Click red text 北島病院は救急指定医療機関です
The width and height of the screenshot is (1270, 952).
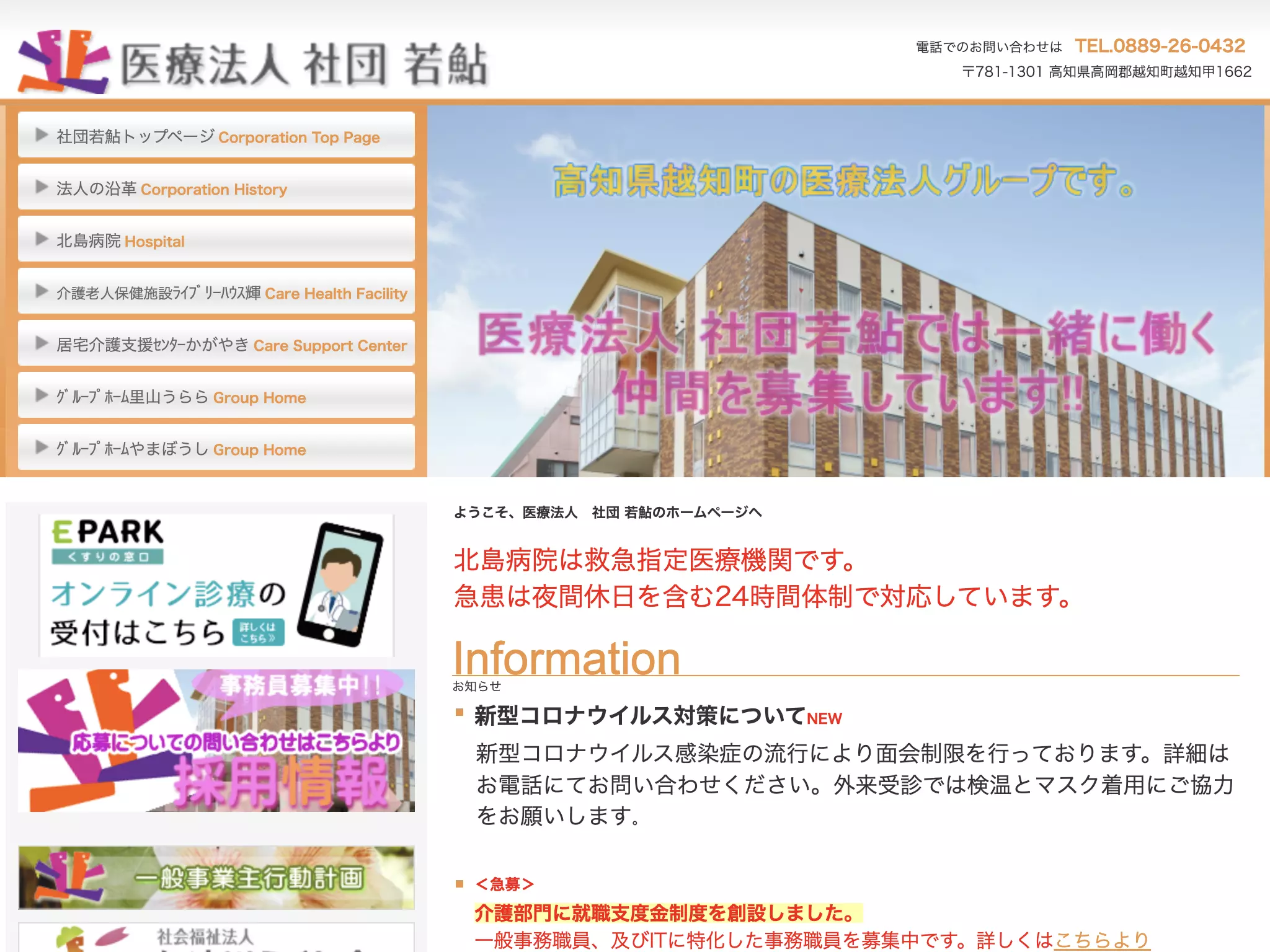(655, 560)
